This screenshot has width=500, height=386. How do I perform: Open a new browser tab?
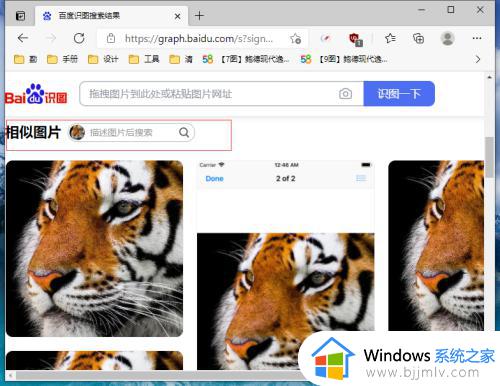click(199, 16)
